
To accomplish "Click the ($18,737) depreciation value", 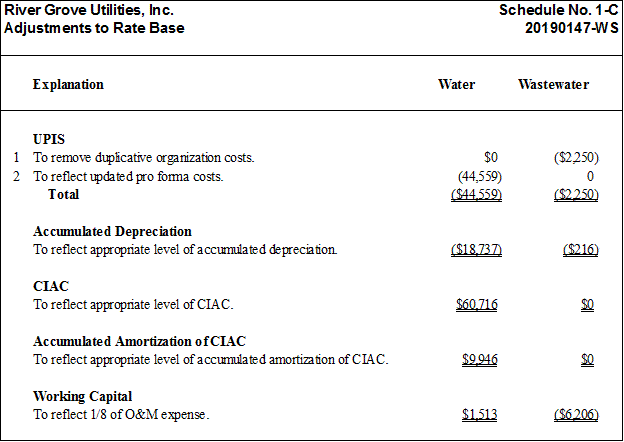I will click(476, 250).
